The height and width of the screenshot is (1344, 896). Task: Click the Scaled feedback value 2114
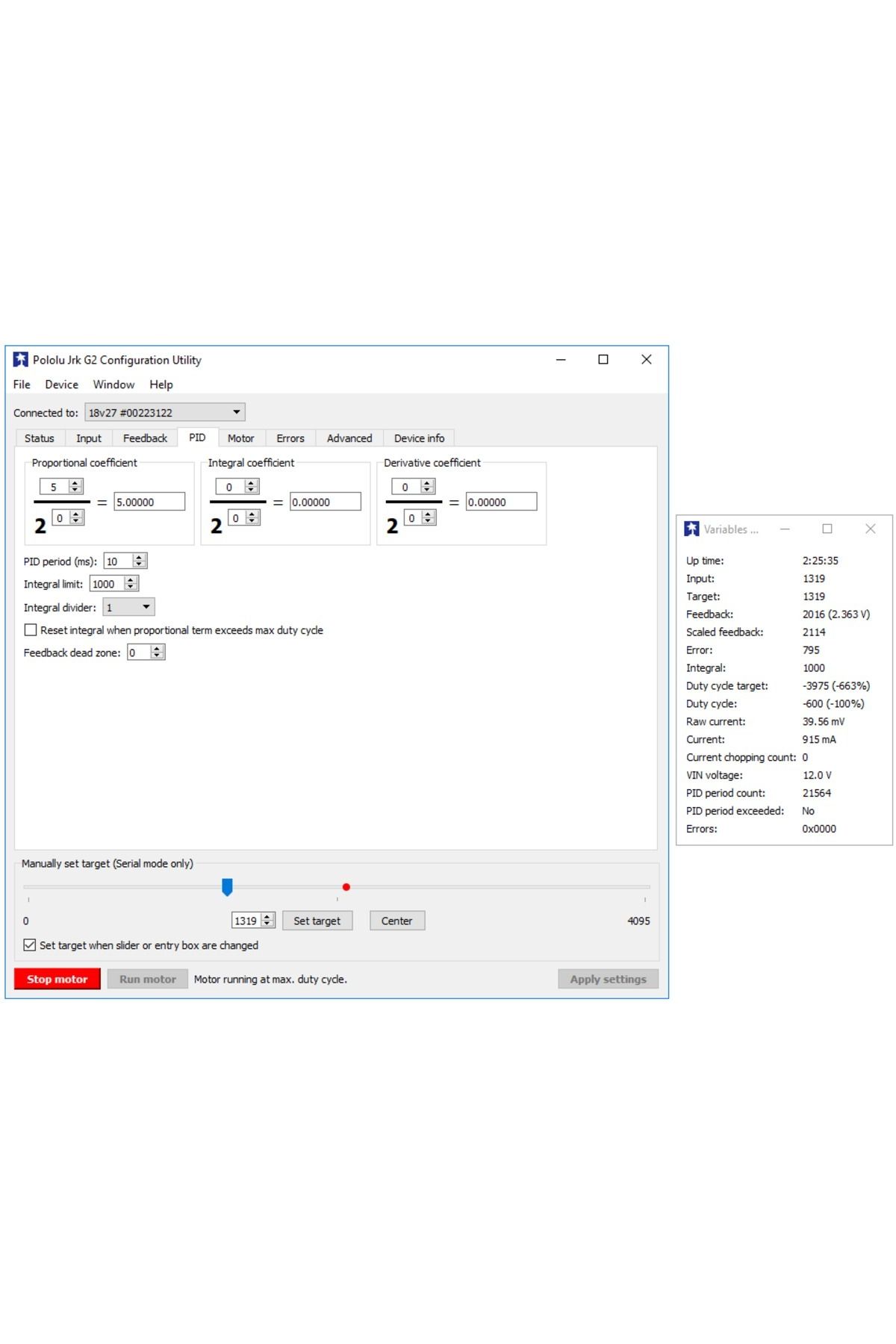(x=814, y=632)
